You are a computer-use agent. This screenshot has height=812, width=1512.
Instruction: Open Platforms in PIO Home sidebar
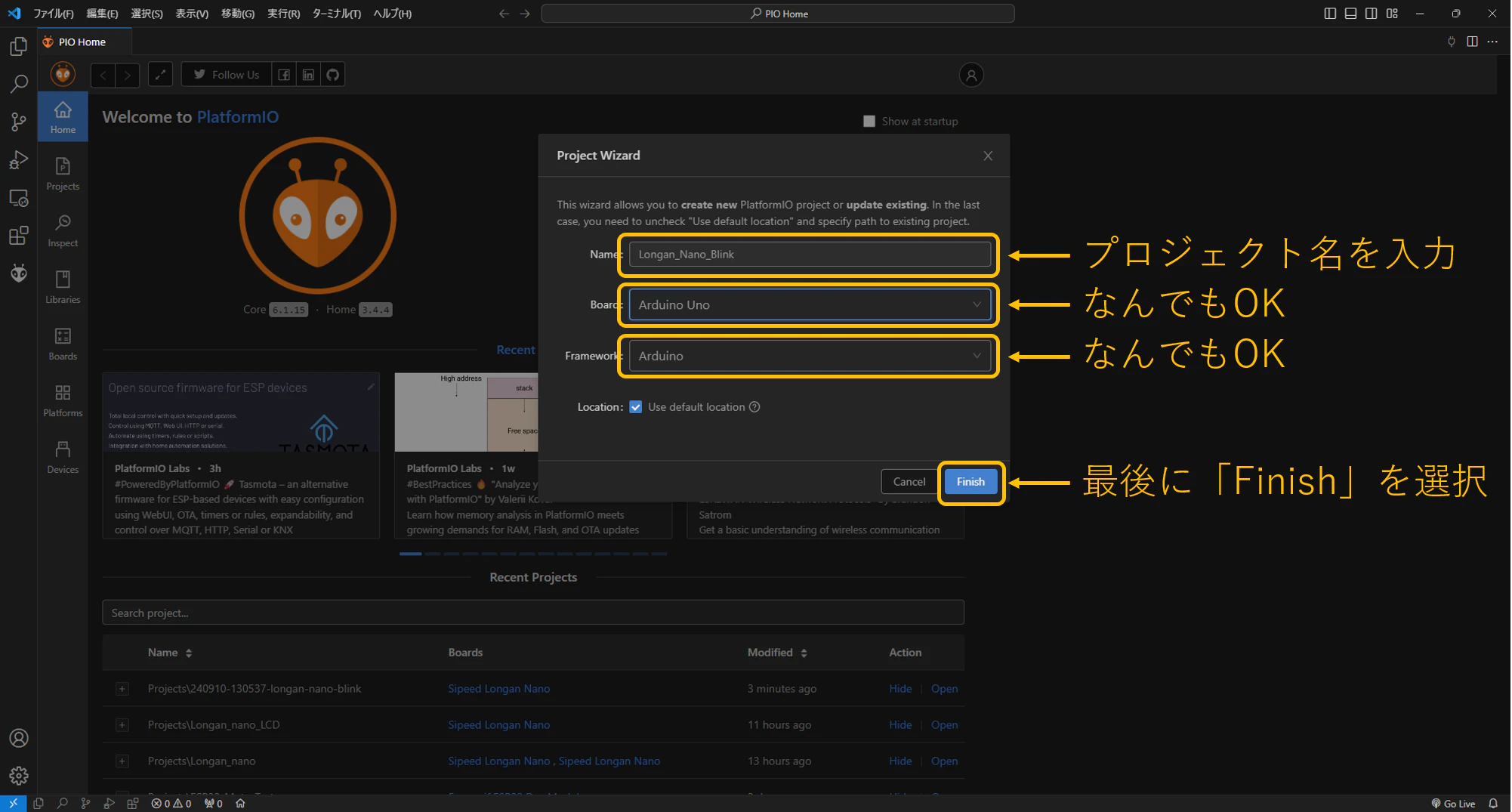pos(63,400)
